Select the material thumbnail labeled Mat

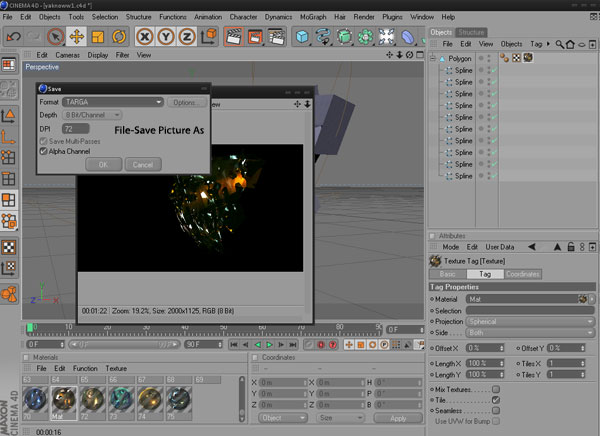click(64, 403)
